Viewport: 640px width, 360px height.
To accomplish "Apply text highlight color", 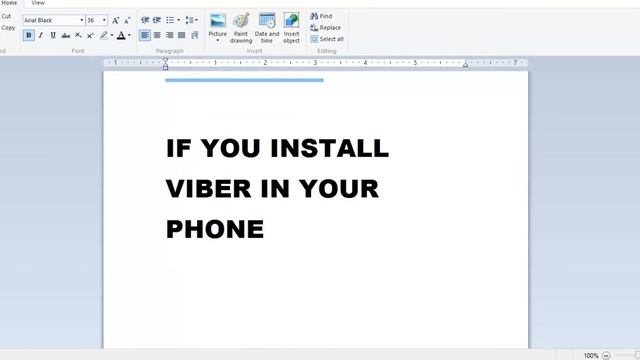I will [104, 36].
